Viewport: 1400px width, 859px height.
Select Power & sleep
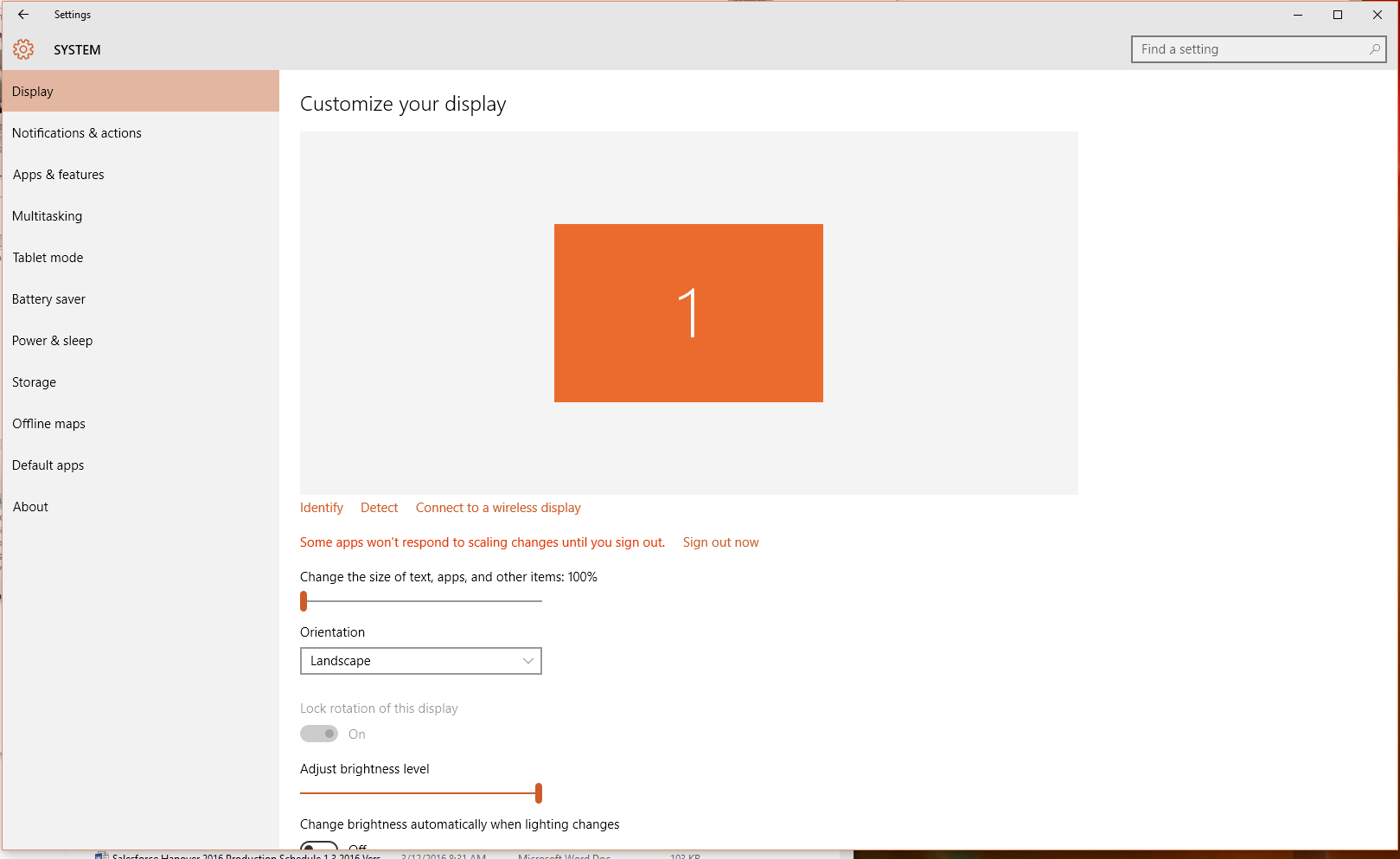(52, 341)
